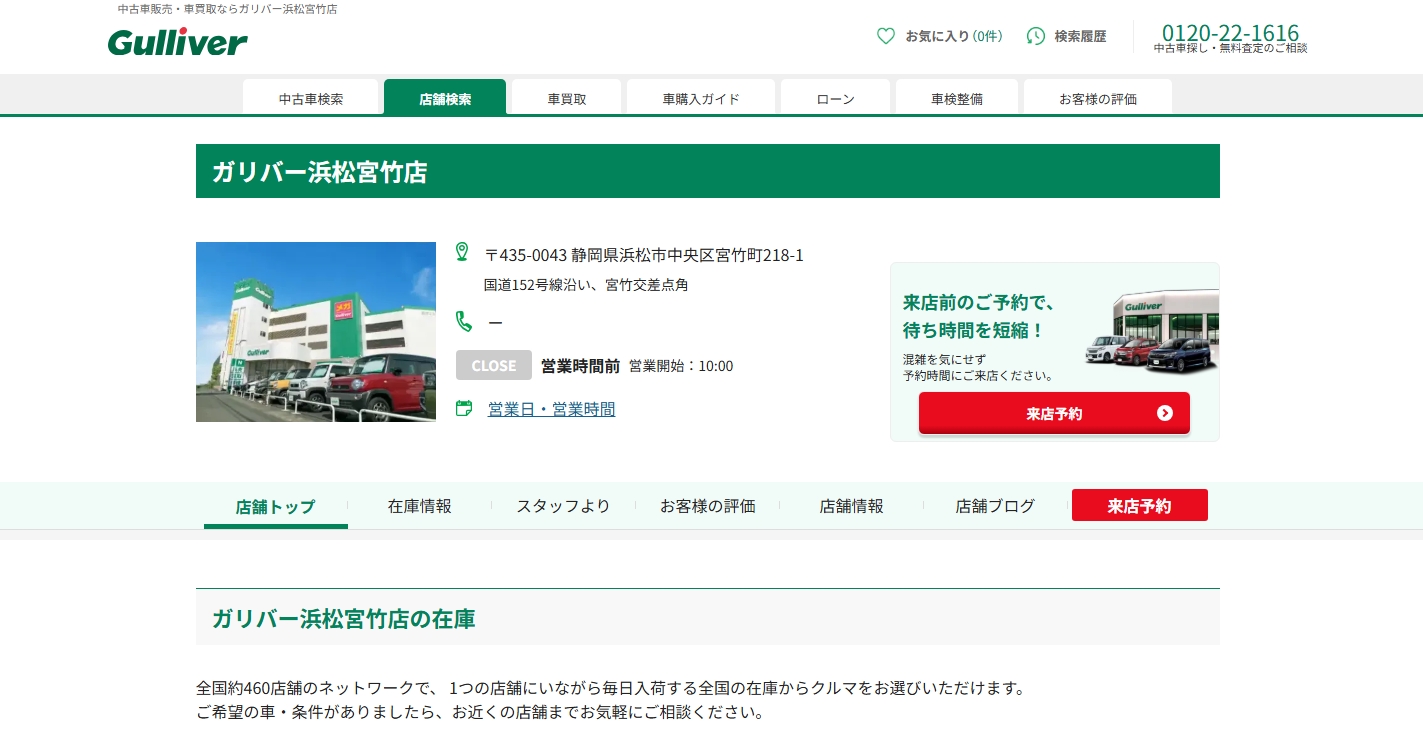The image size is (1423, 731).
Task: Click the CLOSE status badge
Action: 493,365
